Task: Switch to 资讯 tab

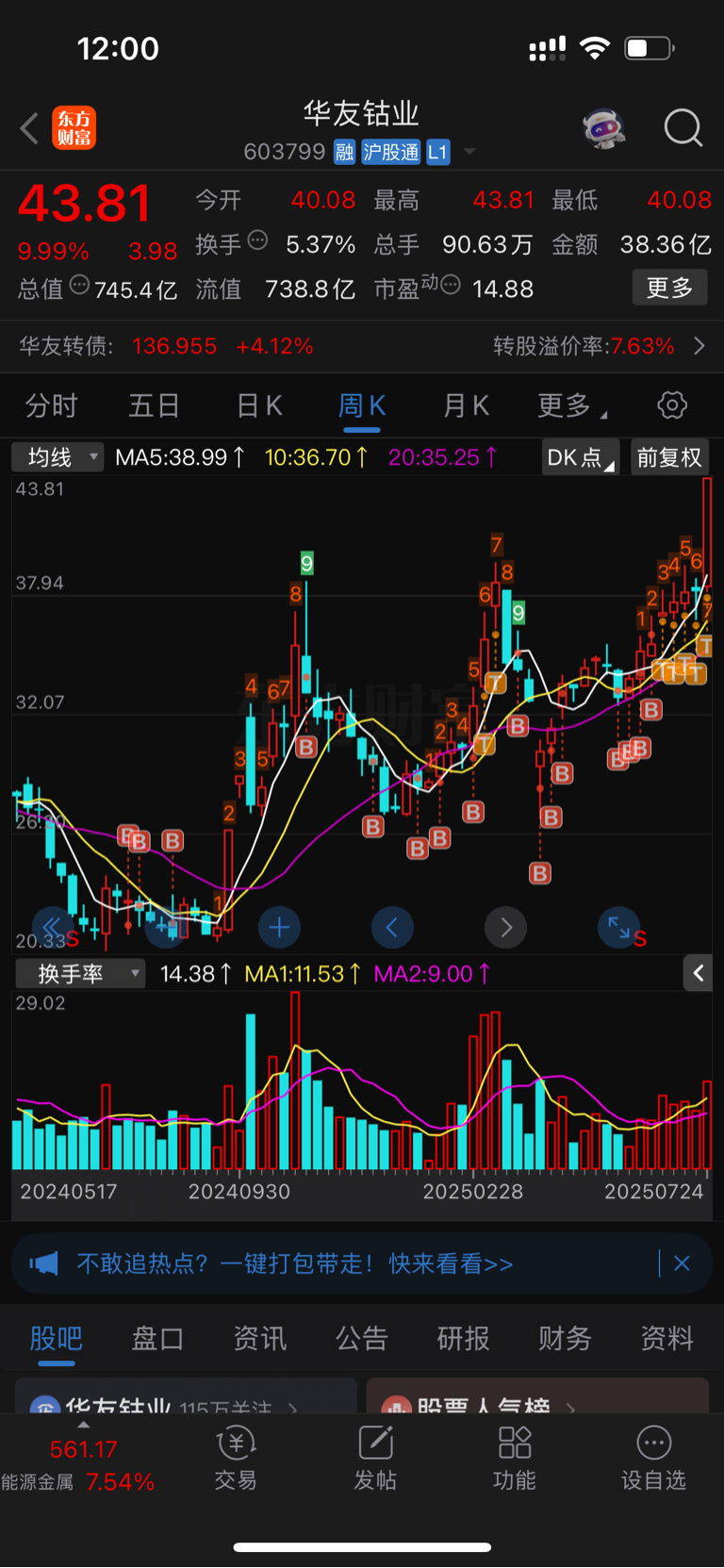Action: 260,1338
